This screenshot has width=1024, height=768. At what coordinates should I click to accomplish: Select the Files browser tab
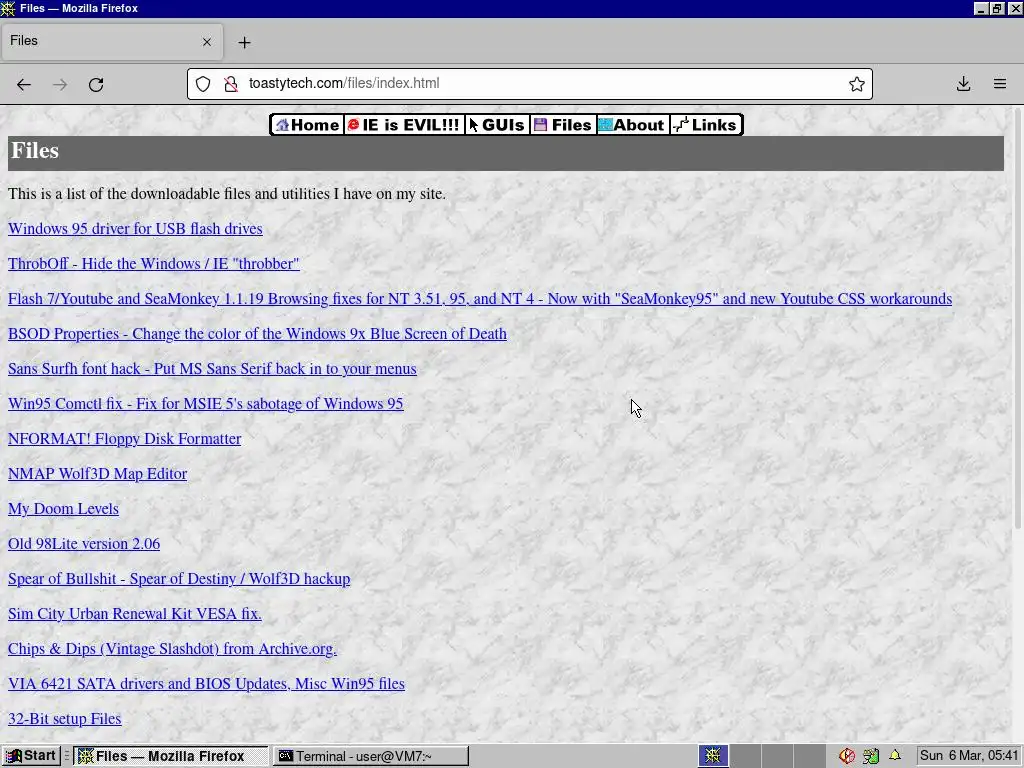(x=112, y=41)
